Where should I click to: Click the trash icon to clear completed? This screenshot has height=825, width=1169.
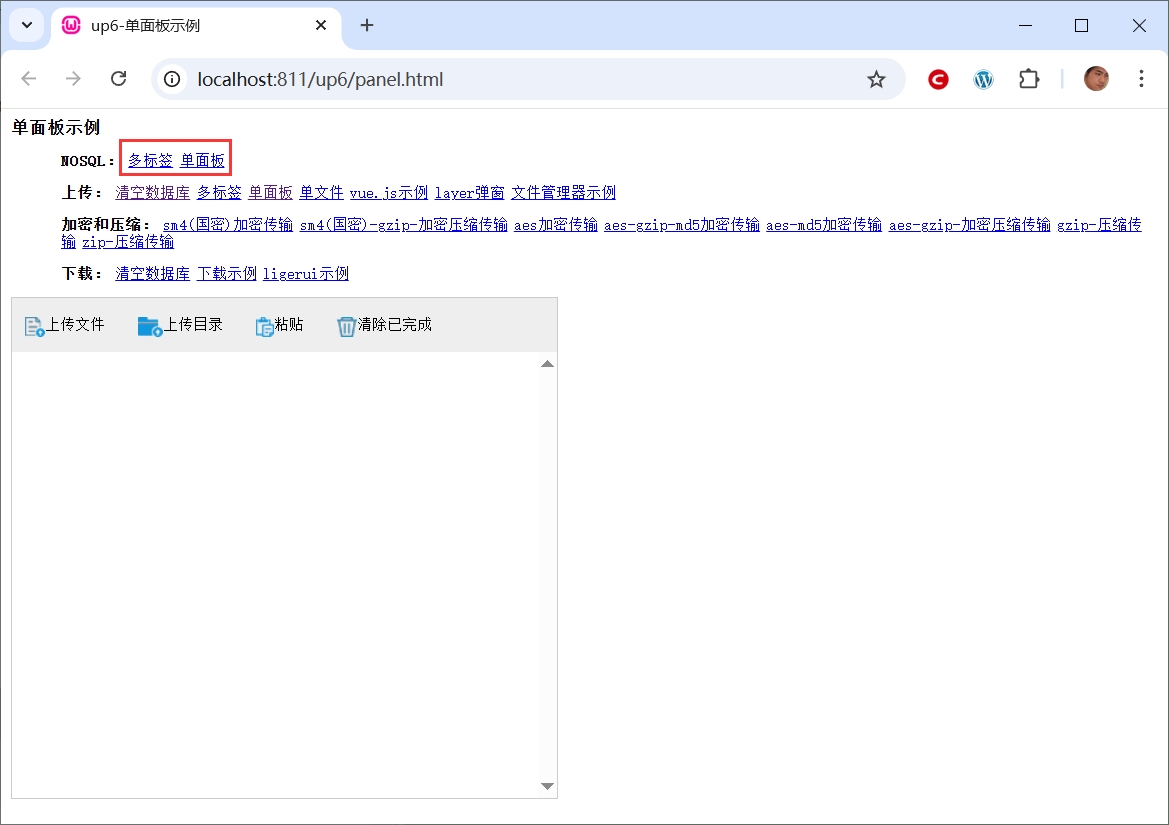(x=346, y=326)
